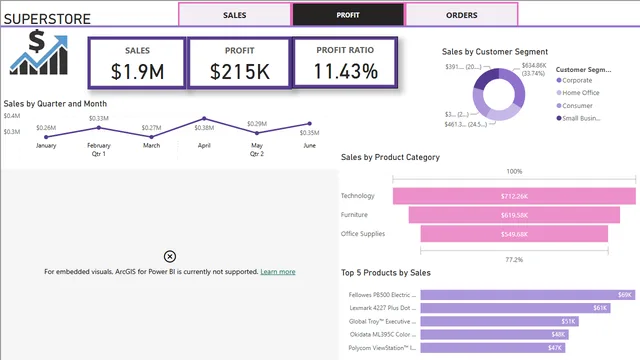Click the $461.3 (24.5) donut label
The height and width of the screenshot is (360, 640).
tap(465, 124)
